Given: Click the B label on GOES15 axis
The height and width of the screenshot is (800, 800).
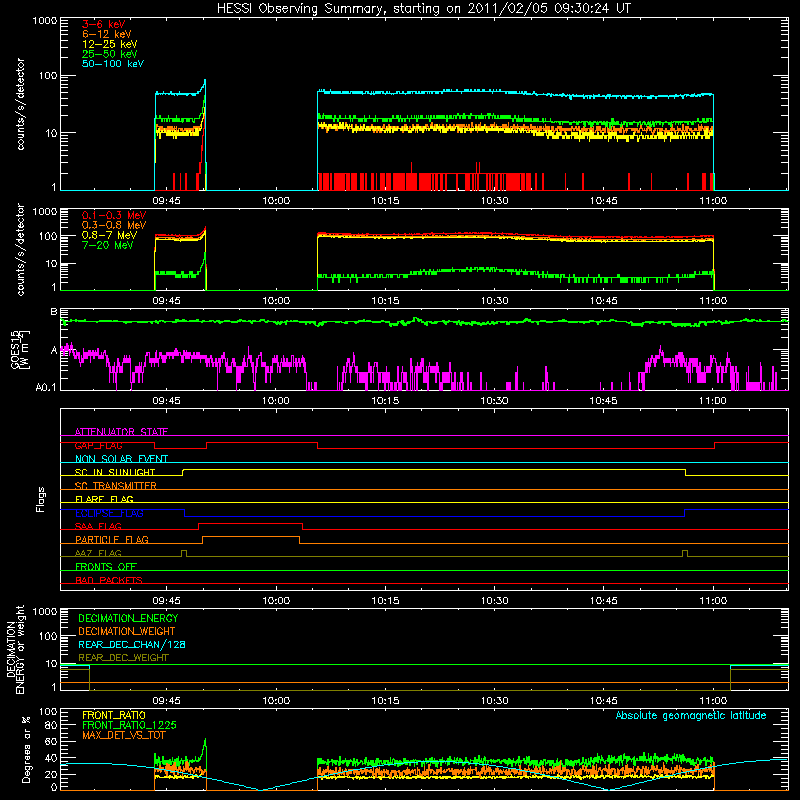Looking at the screenshot, I should click(54, 311).
